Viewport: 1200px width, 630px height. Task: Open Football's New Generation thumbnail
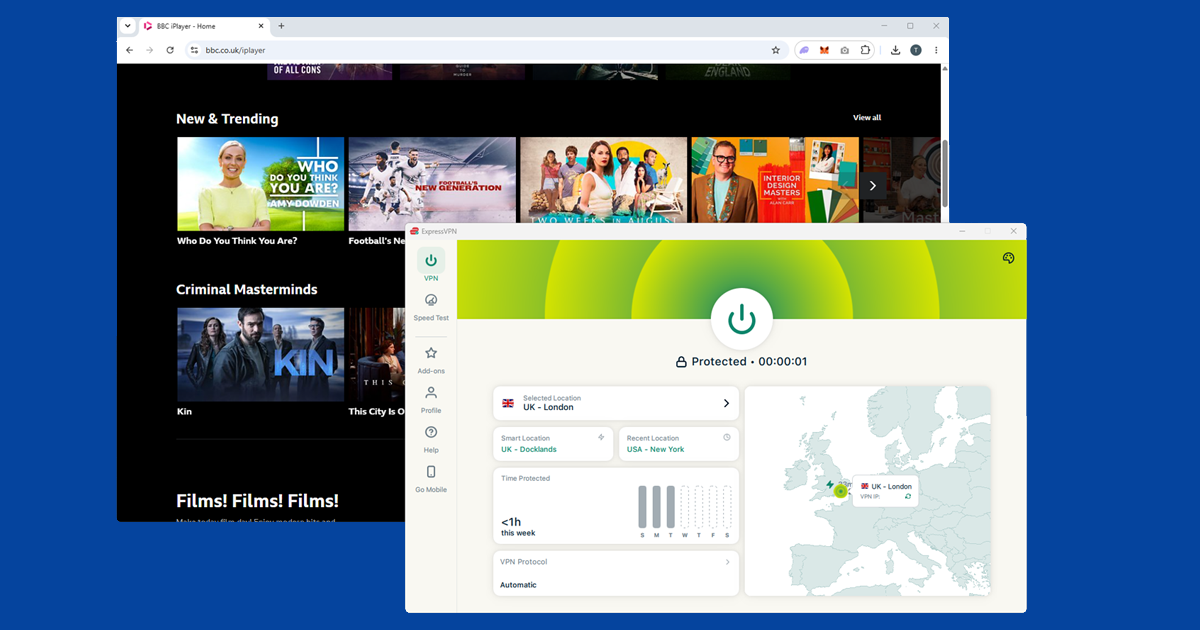pos(431,184)
